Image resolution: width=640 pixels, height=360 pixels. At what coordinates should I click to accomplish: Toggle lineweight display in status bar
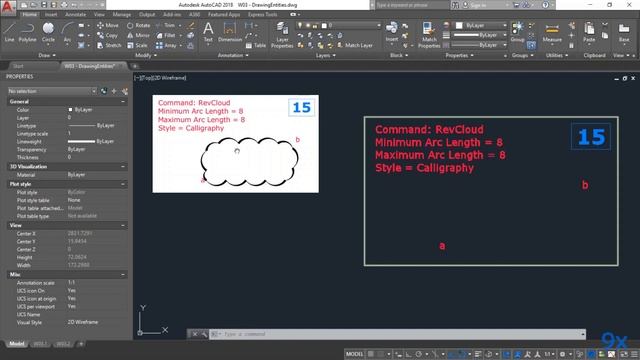point(478,354)
